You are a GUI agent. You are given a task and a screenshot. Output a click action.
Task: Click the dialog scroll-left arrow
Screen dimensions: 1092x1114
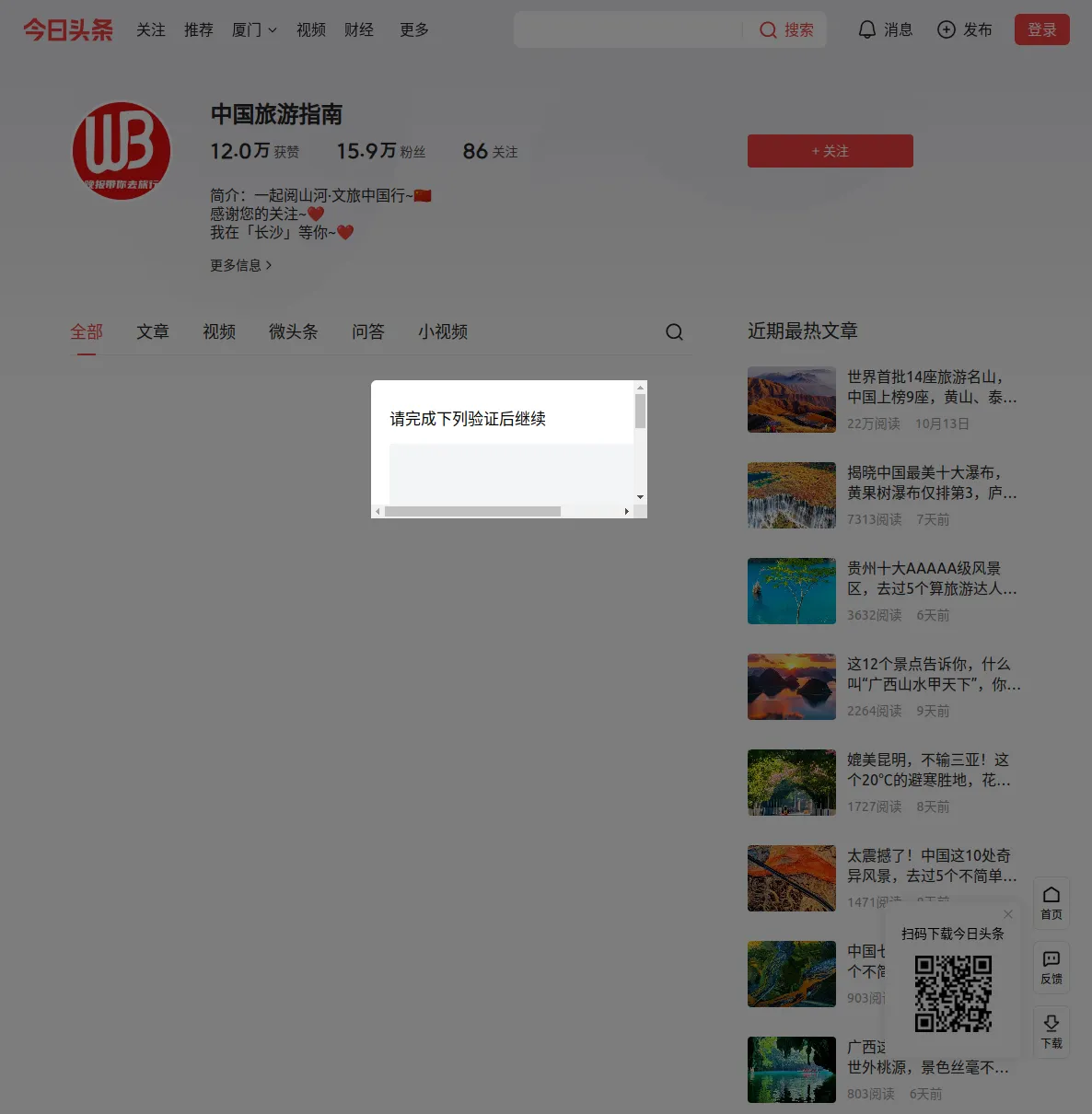378,511
